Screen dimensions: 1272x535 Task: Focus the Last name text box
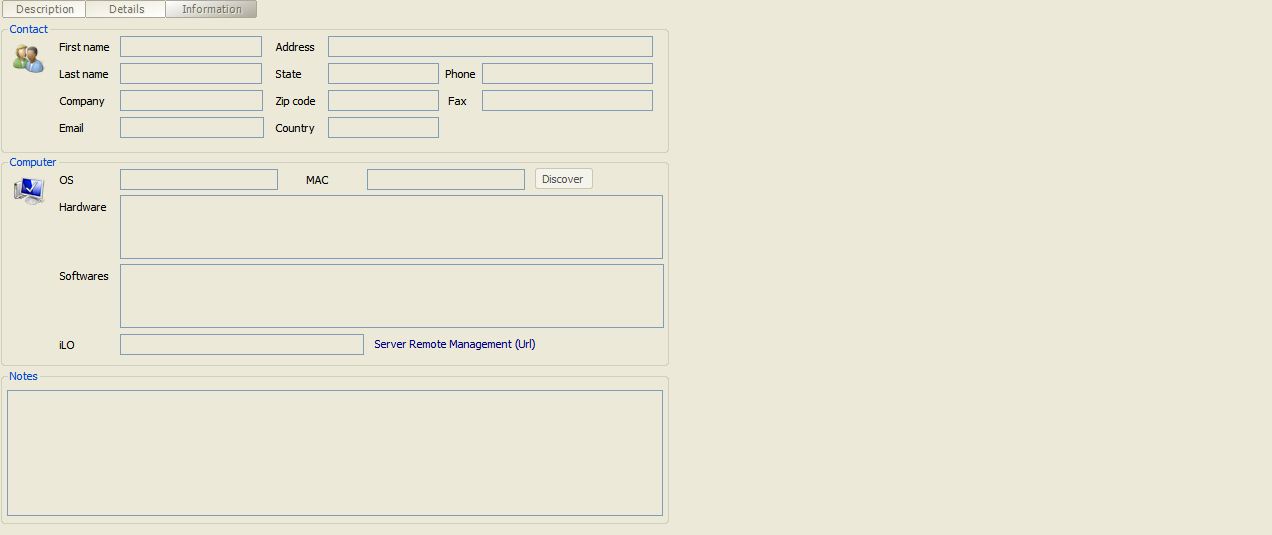[x=191, y=74]
